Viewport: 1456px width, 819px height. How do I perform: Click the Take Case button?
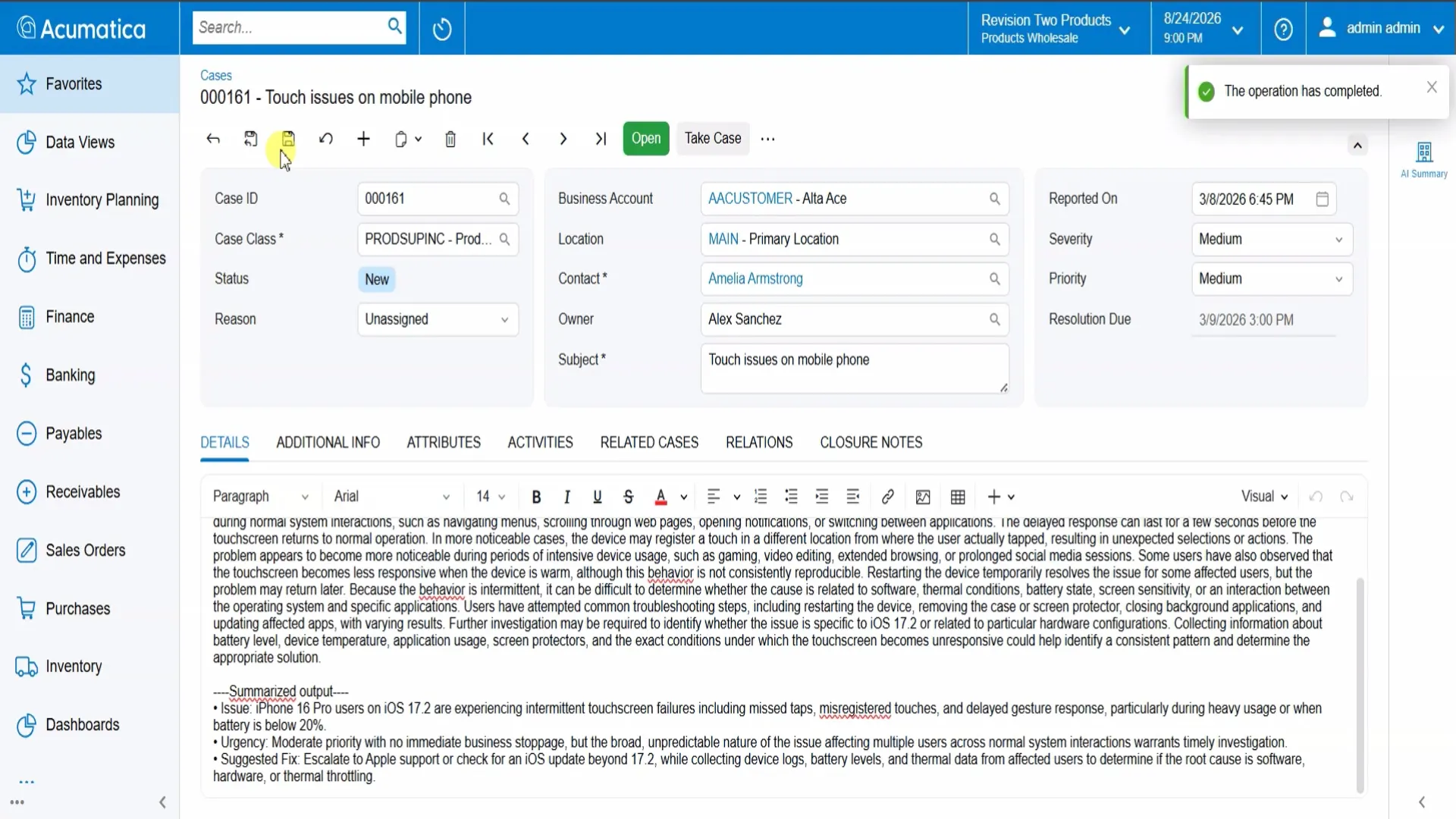pos(713,139)
